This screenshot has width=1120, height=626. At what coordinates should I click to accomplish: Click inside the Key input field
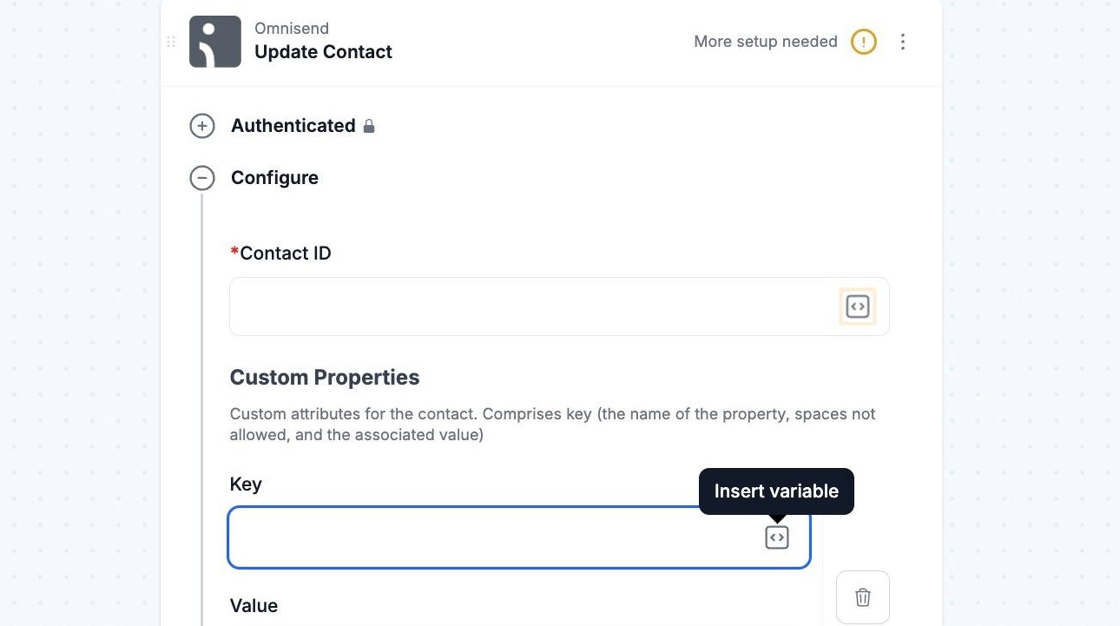click(x=490, y=538)
